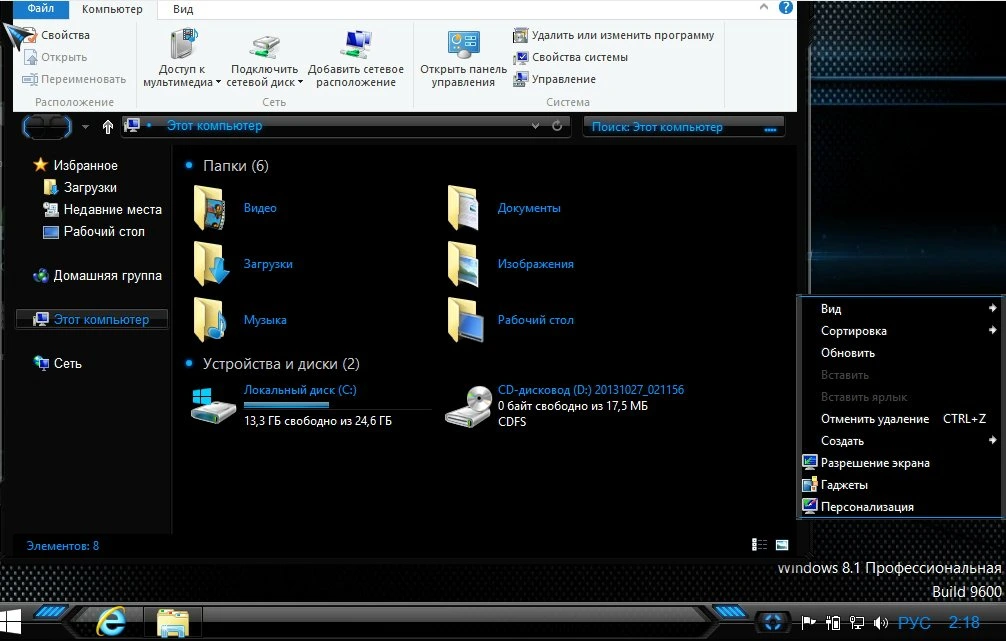Launch Internet Explorer from the taskbar

click(x=111, y=621)
